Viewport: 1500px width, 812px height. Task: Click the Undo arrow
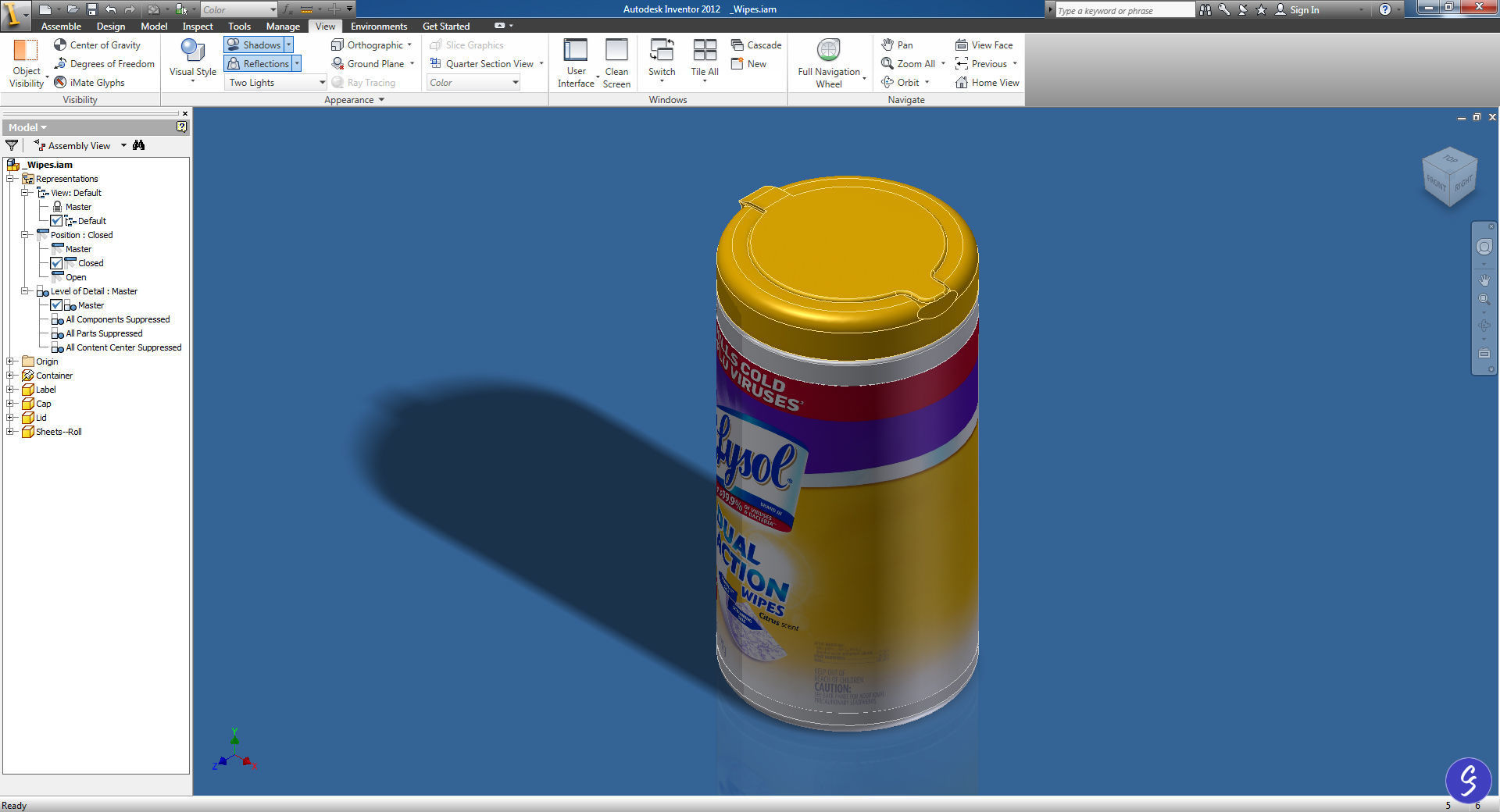110,9
